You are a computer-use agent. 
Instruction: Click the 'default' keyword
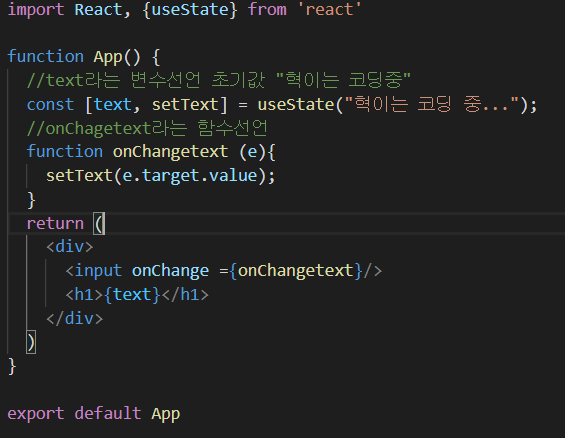tap(108, 414)
